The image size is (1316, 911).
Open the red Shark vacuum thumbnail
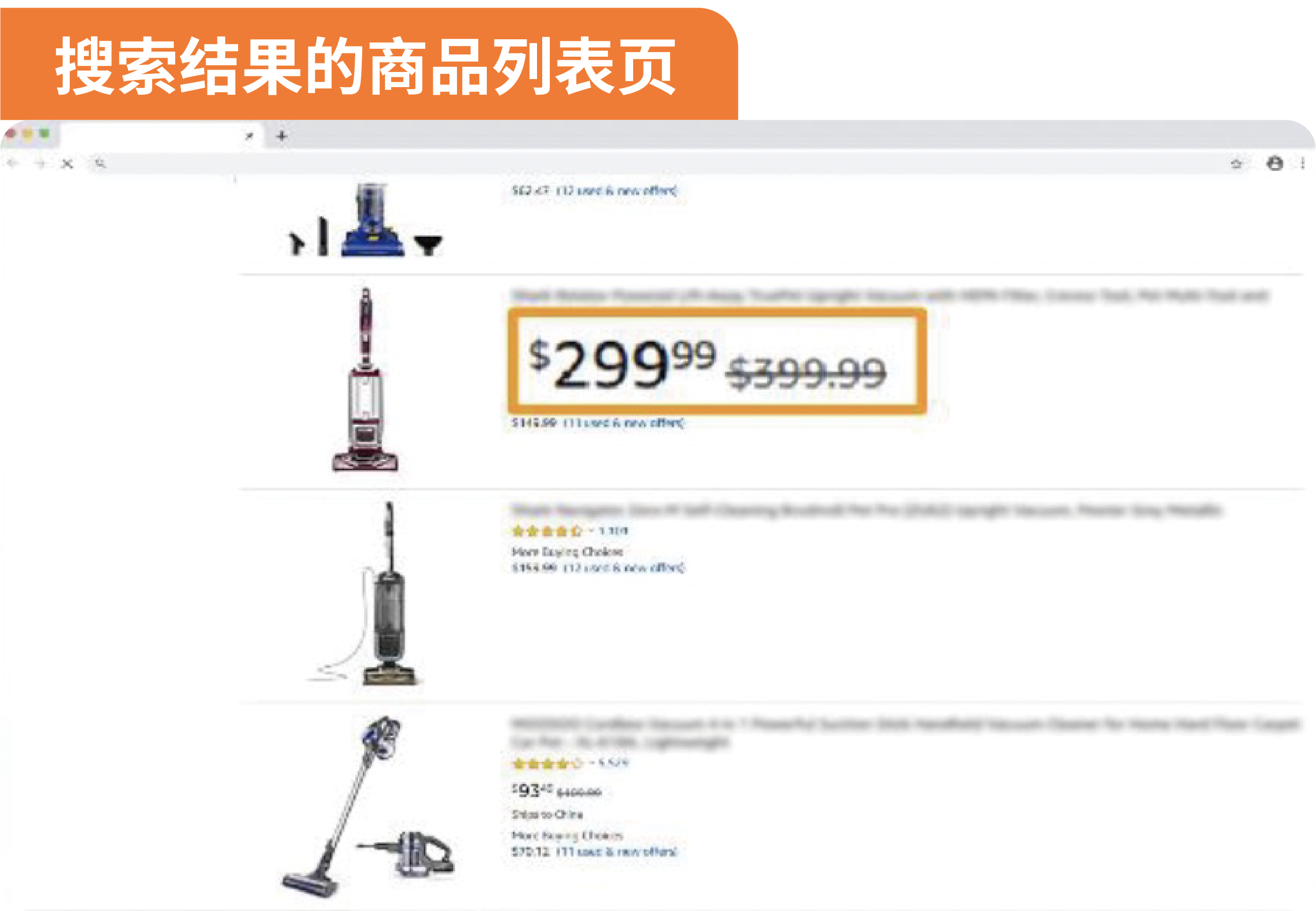[x=366, y=380]
